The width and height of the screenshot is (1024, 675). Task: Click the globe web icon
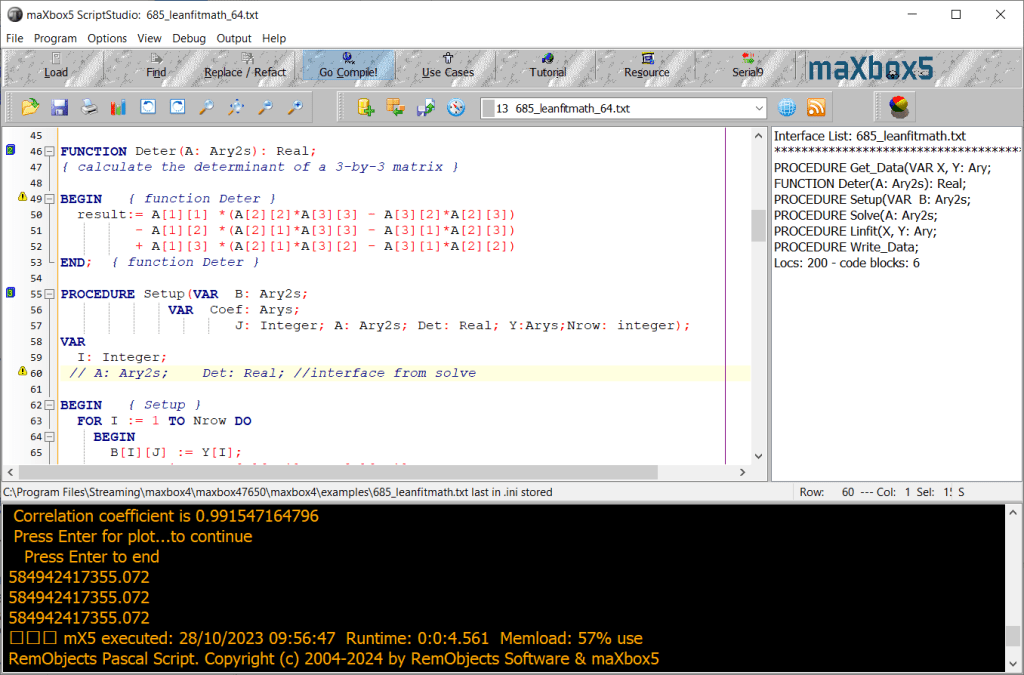(x=787, y=107)
